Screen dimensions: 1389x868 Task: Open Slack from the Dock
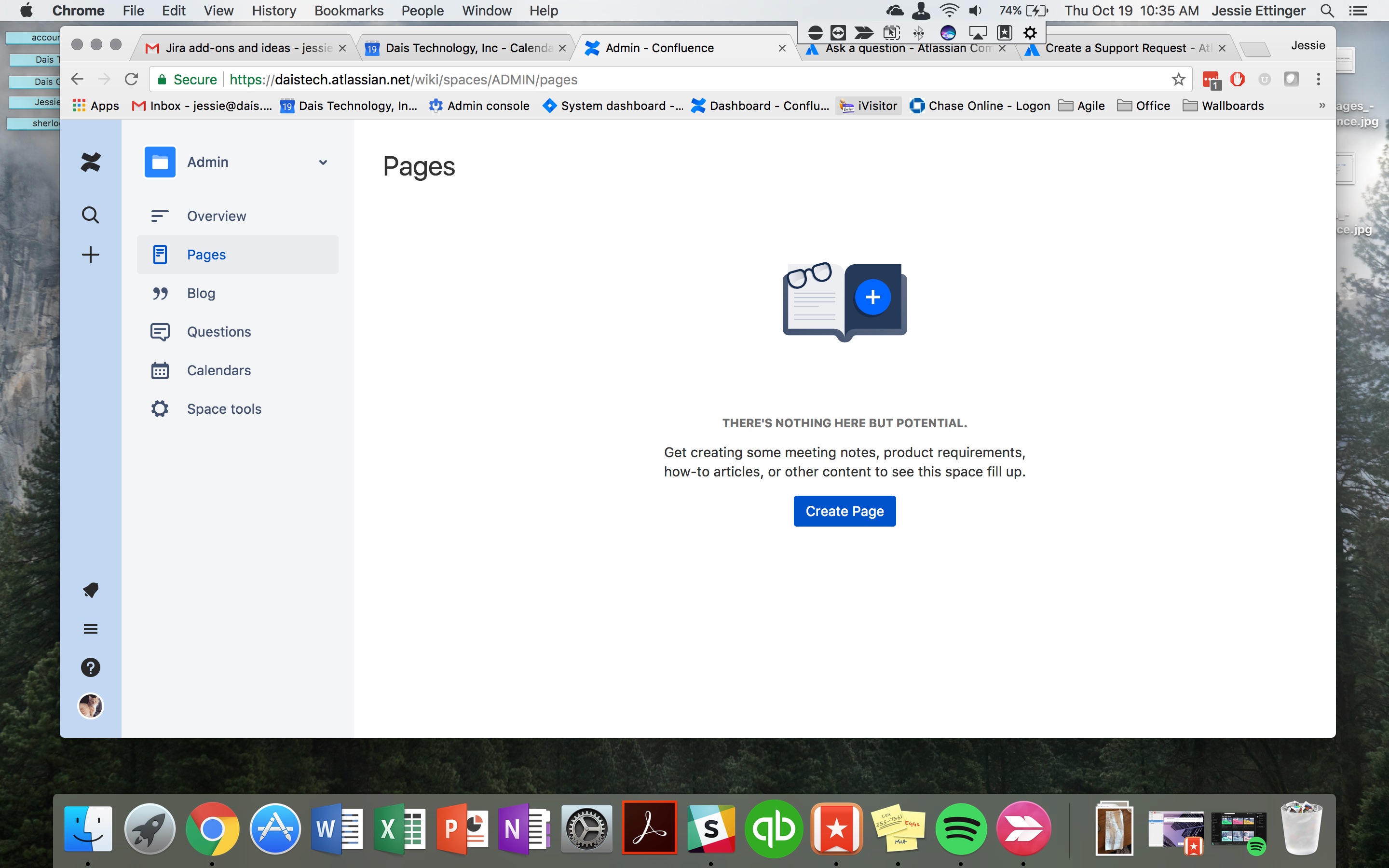[x=711, y=828]
